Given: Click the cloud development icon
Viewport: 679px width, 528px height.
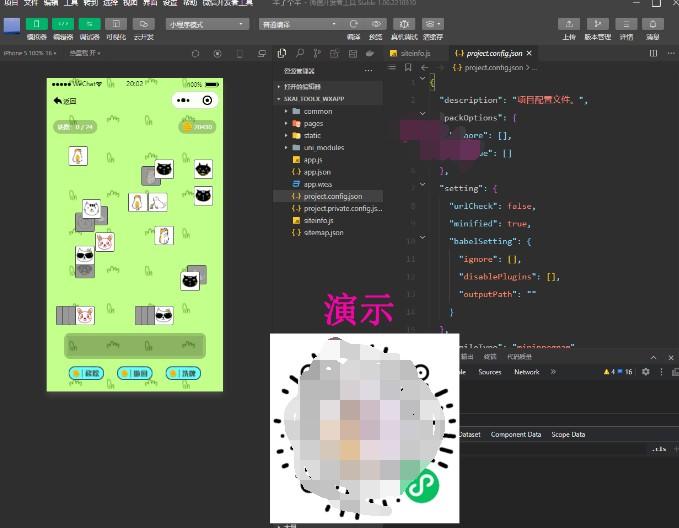Looking at the screenshot, I should (x=143, y=23).
